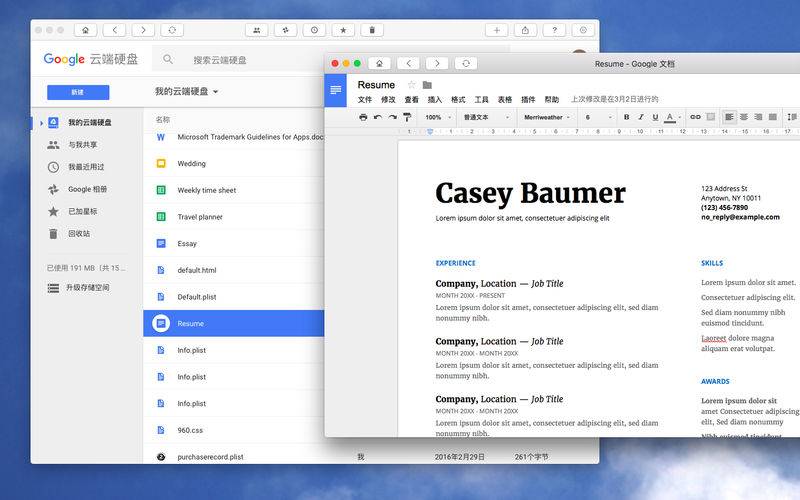Expand the 我的云端硬盘 sidebar tree arrow
Viewport: 800px width, 500px height.
pos(41,122)
